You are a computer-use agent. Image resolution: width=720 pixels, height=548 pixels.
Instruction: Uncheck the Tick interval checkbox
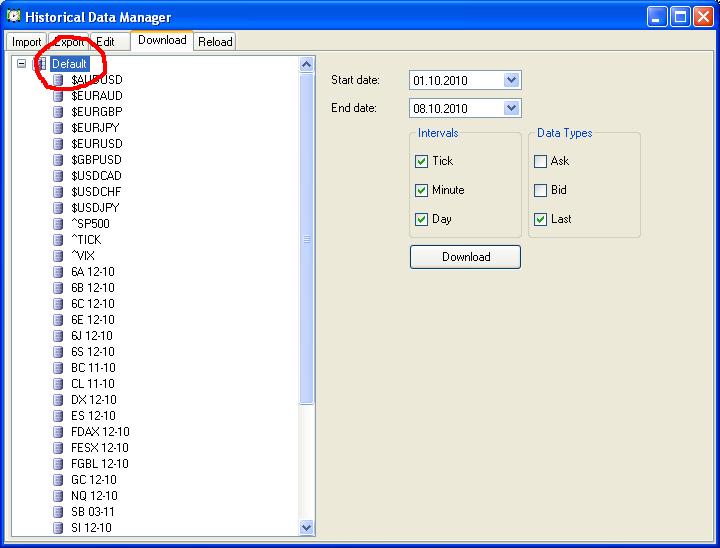[x=421, y=161]
